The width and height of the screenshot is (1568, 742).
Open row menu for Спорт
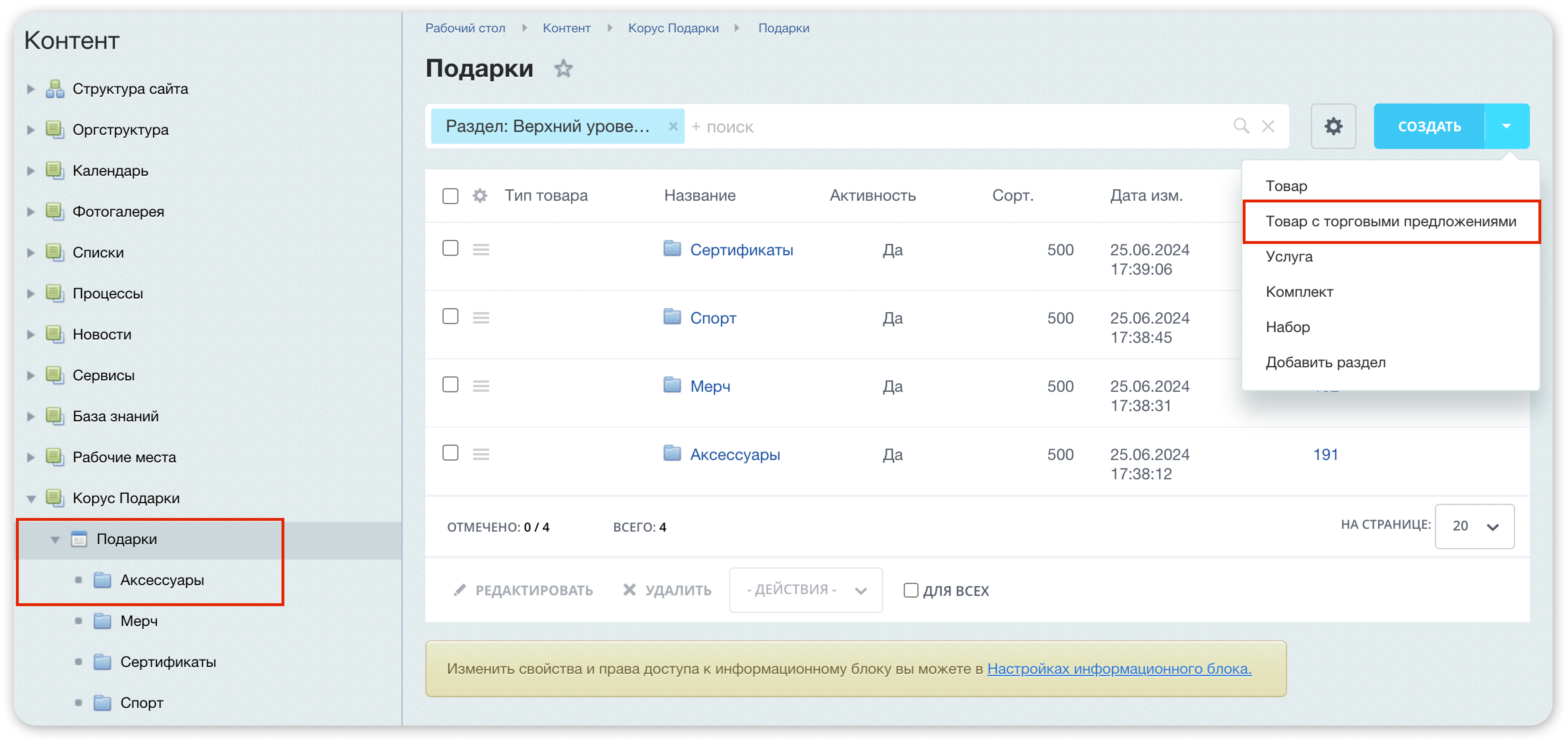(481, 318)
